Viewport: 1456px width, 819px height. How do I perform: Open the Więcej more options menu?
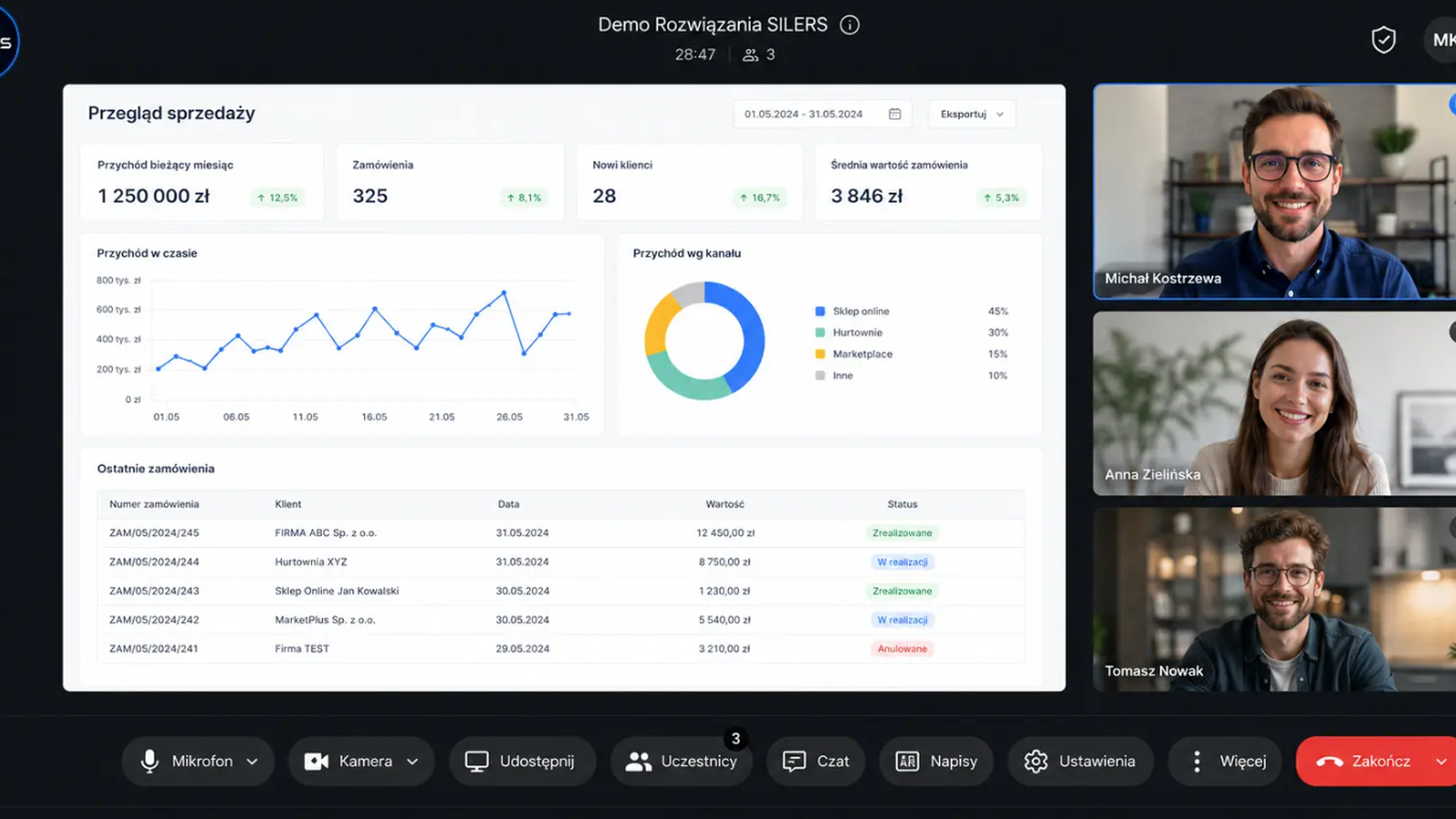pos(1225,761)
